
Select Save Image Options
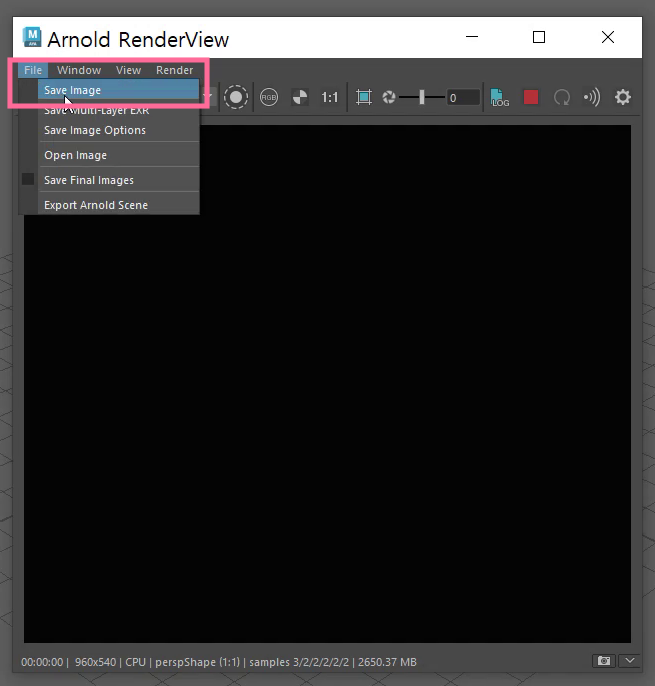click(x=119, y=130)
